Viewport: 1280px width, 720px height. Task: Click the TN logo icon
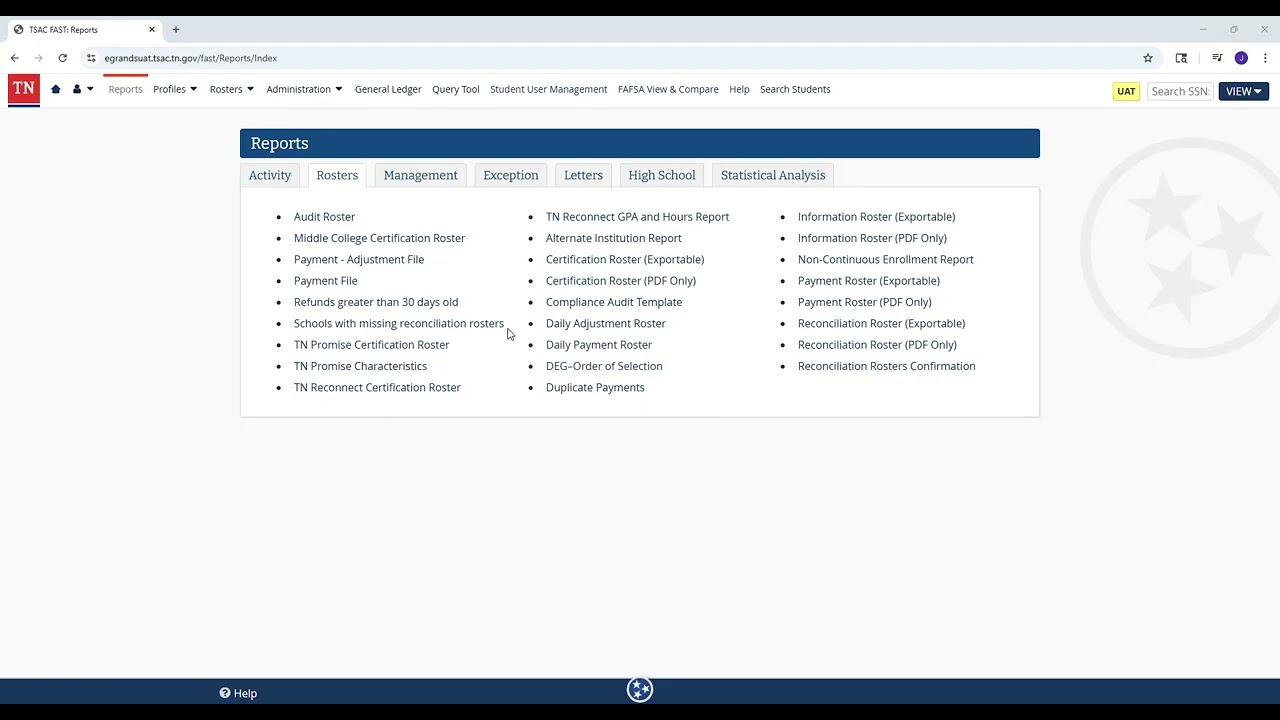pyautogui.click(x=24, y=89)
